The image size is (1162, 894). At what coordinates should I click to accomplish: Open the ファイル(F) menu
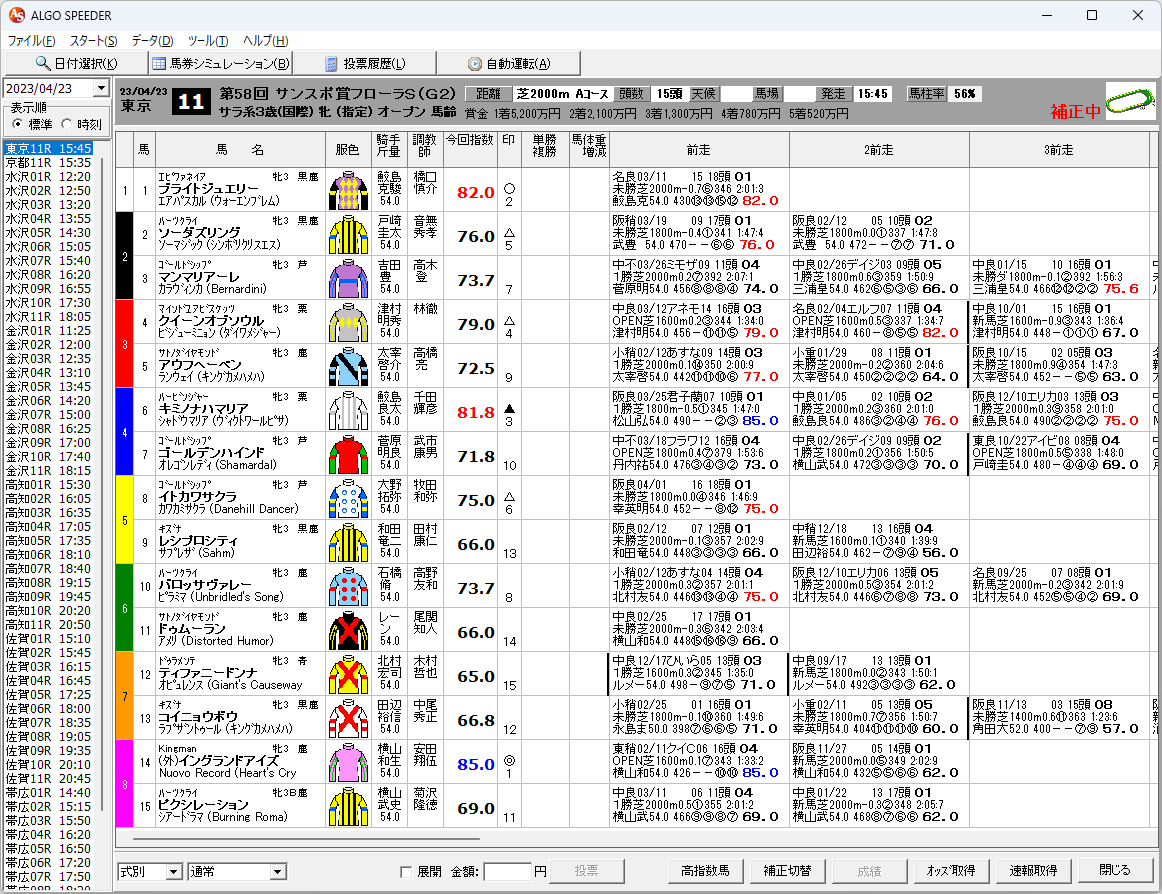[31, 41]
